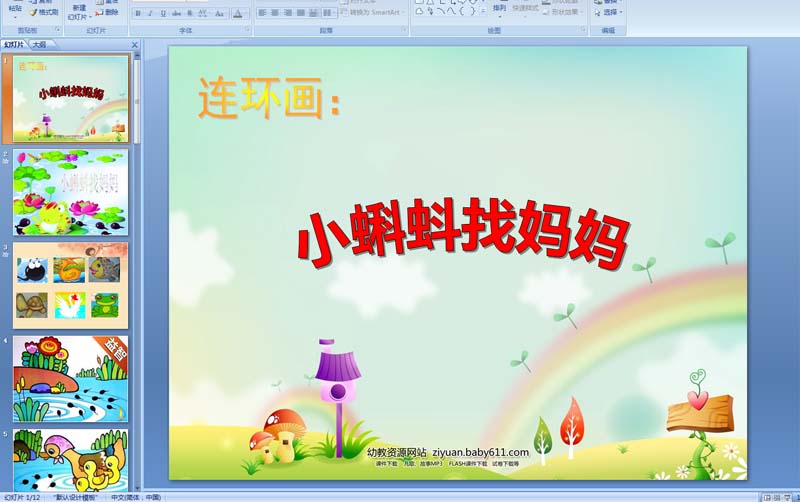Open Quick Styles (快速样式) dropdown
The image size is (800, 502).
(x=525, y=10)
